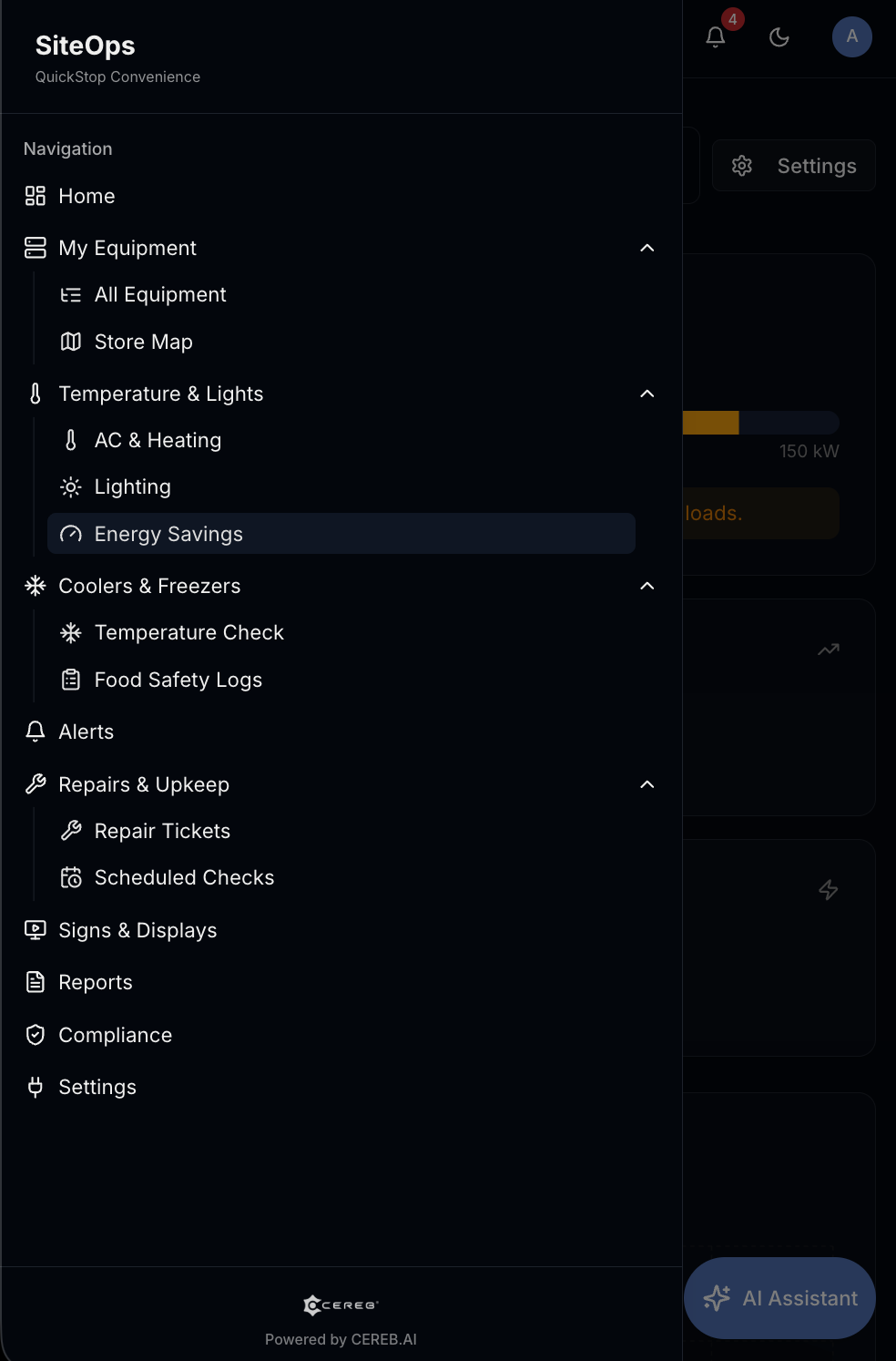Click the Settings button with the gear icon
This screenshot has width=896, height=1361.
[793, 166]
